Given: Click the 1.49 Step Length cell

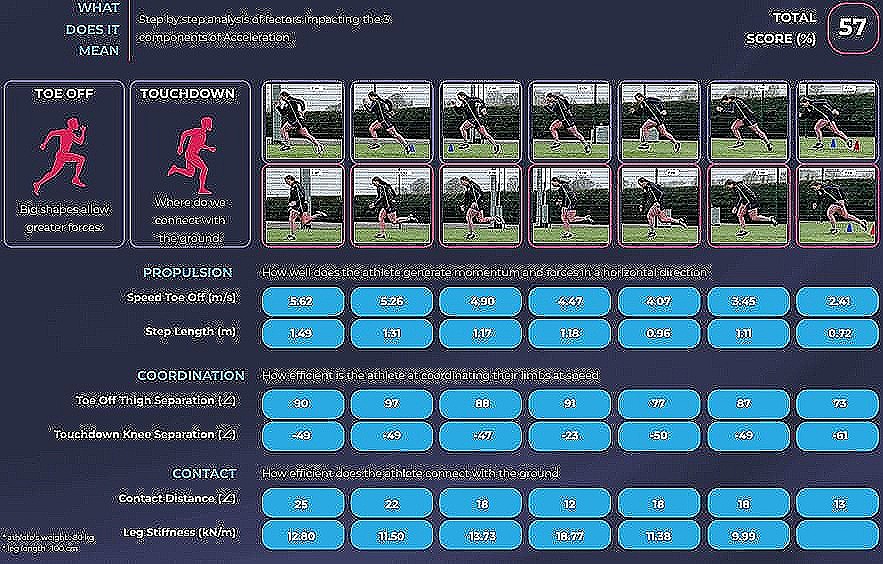Looking at the screenshot, I should point(303,334).
